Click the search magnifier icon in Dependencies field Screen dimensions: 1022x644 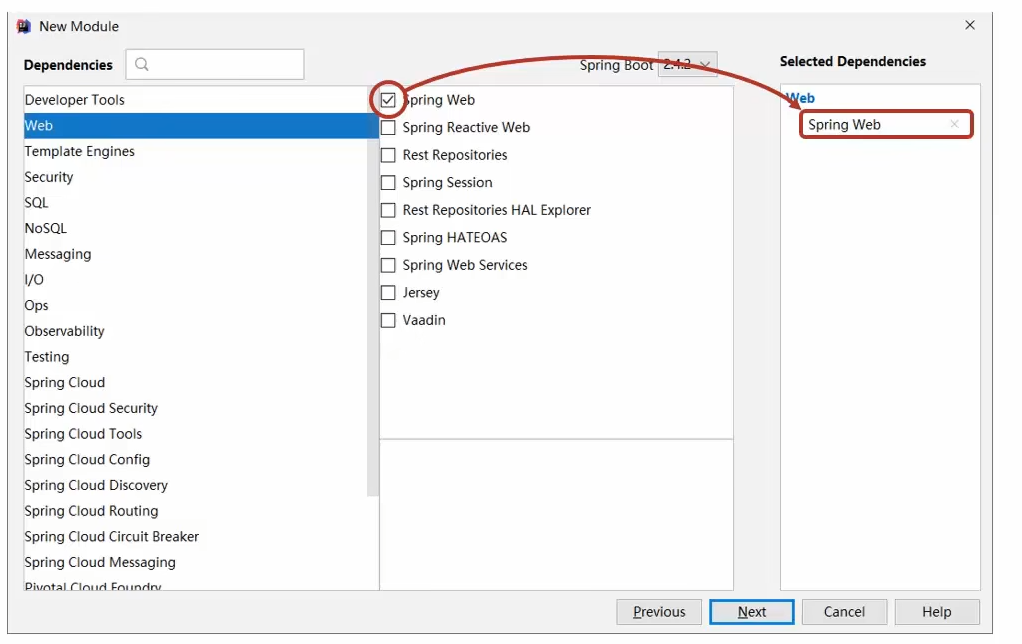pyautogui.click(x=141, y=64)
